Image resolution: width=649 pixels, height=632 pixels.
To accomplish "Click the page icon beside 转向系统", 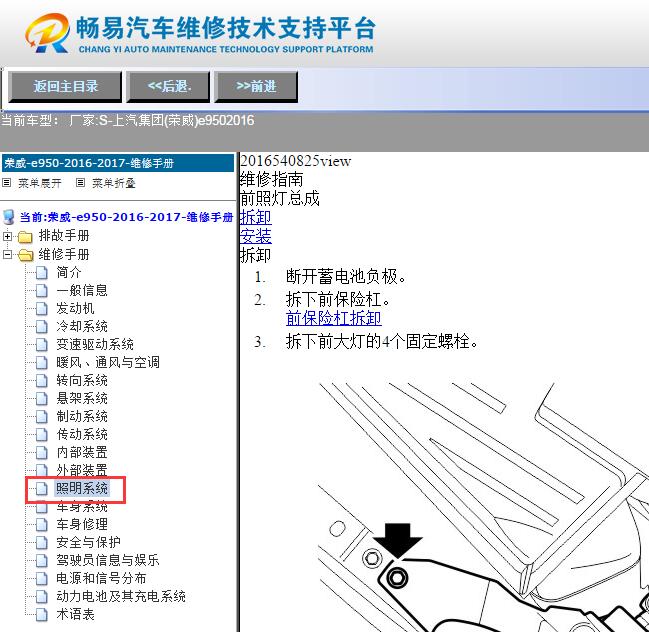I will 41,380.
